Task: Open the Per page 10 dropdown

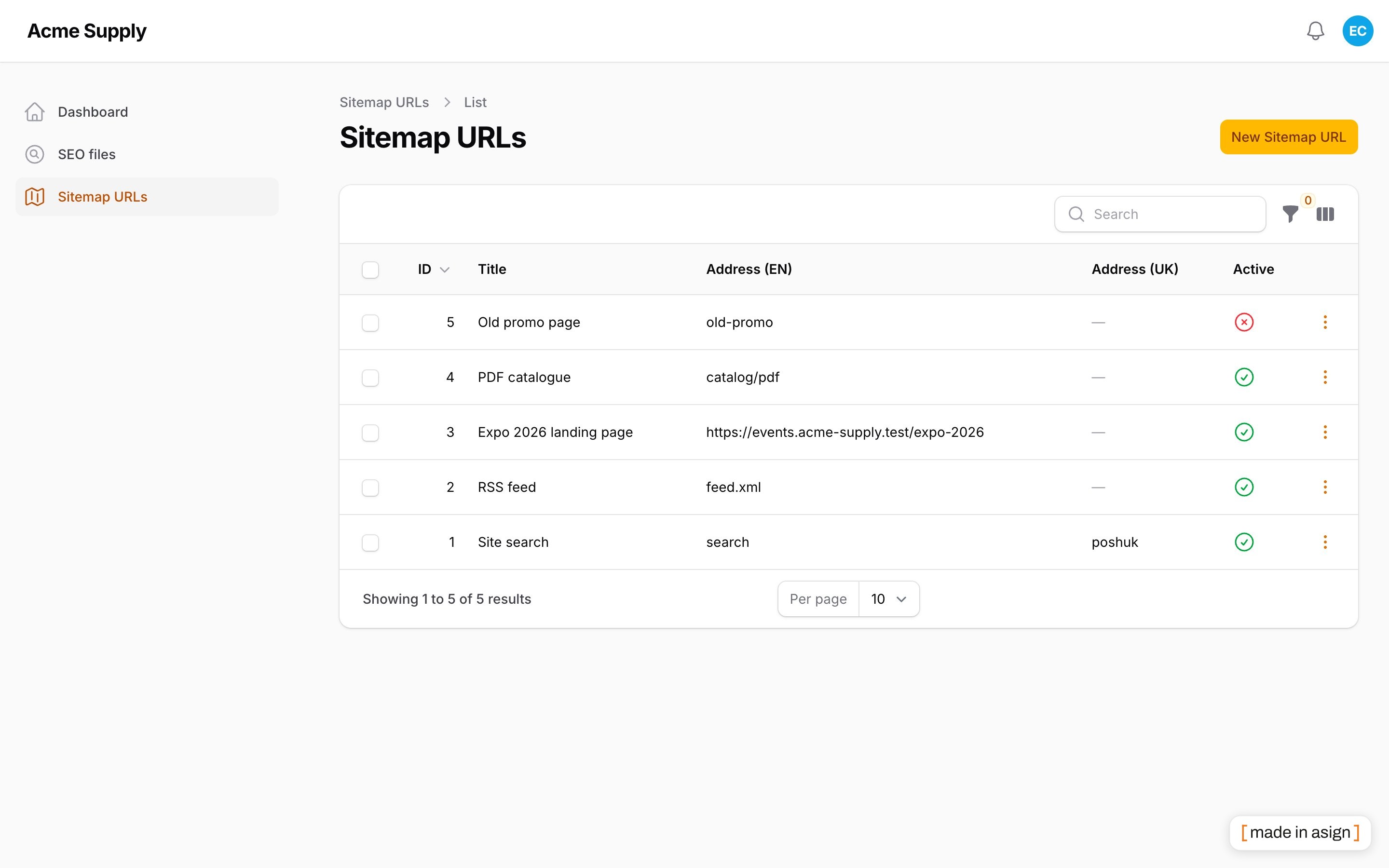Action: tap(888, 599)
